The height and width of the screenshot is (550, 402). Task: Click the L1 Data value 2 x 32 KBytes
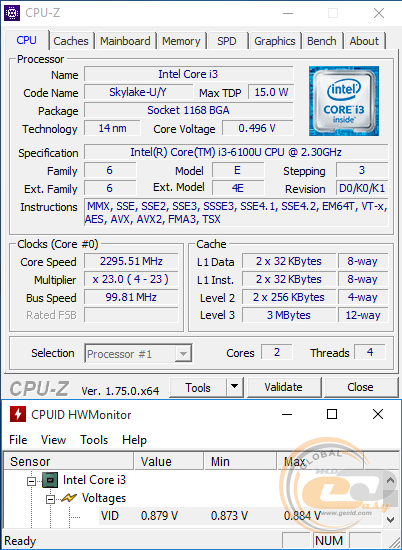pos(289,261)
